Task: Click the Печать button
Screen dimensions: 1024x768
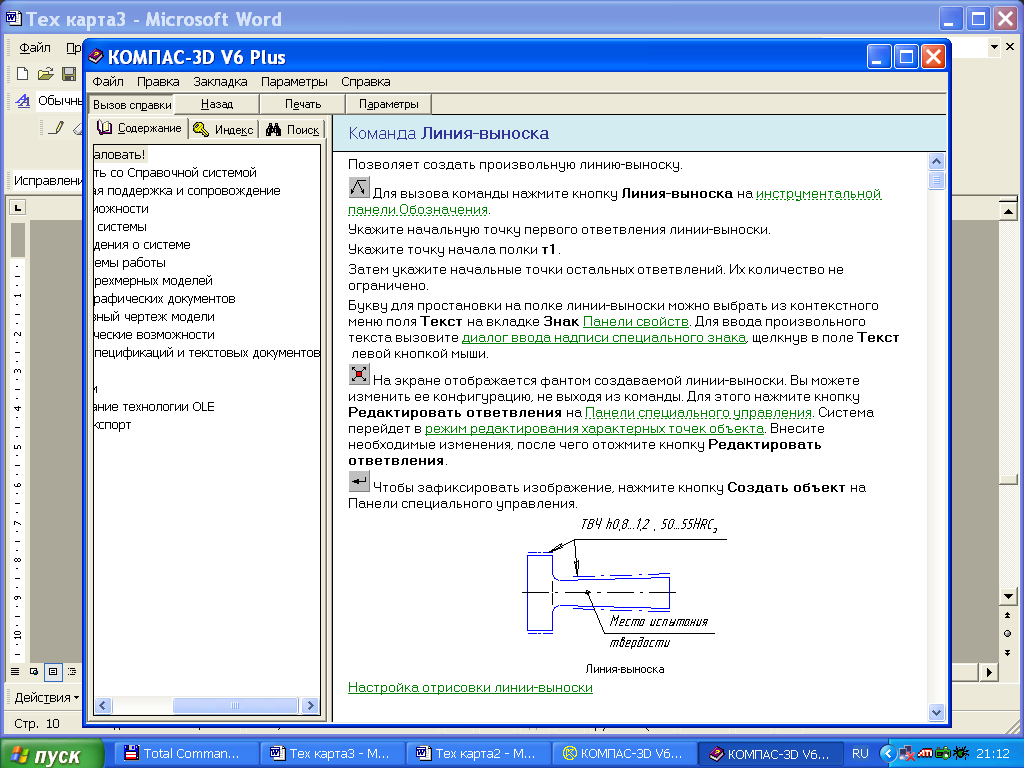Action: click(x=303, y=104)
